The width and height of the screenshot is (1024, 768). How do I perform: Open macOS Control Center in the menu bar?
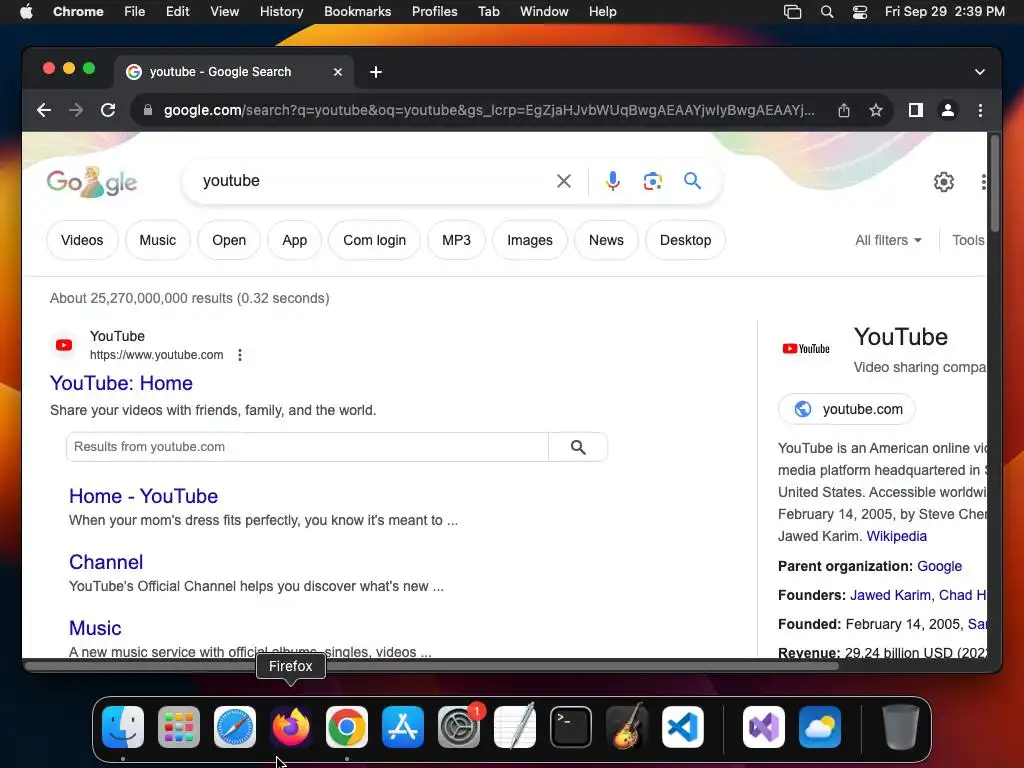point(860,12)
